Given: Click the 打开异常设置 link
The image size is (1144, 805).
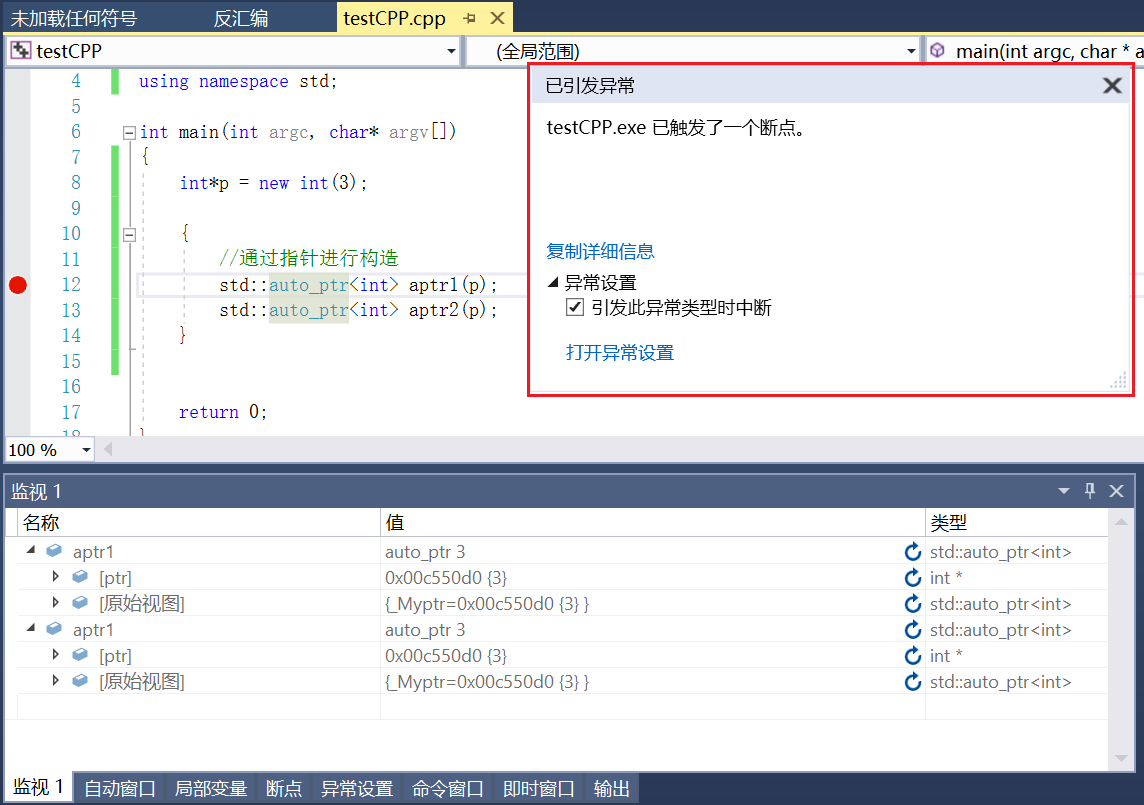Looking at the screenshot, I should pyautogui.click(x=620, y=352).
